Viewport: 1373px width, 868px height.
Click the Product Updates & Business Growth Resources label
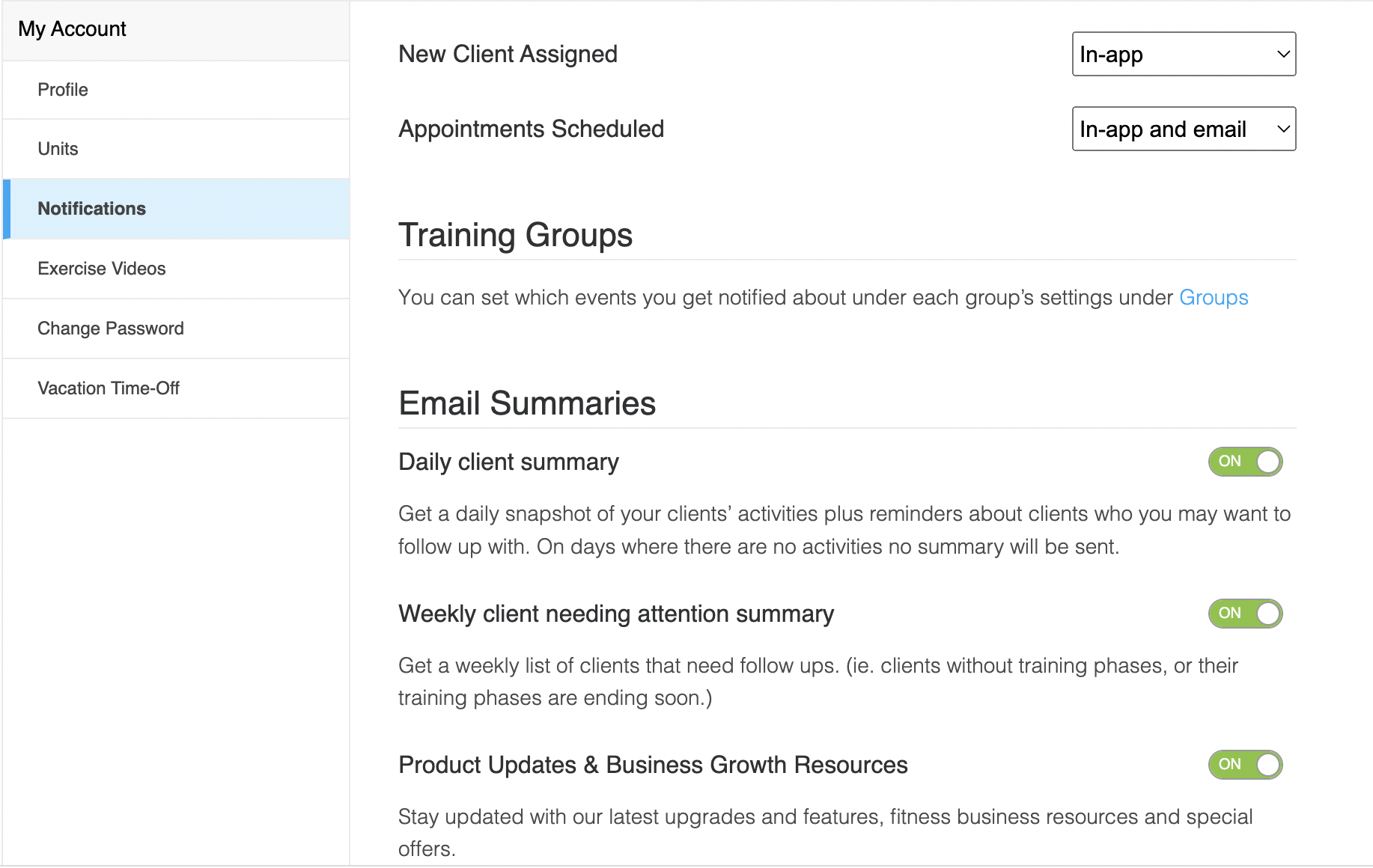(x=653, y=765)
